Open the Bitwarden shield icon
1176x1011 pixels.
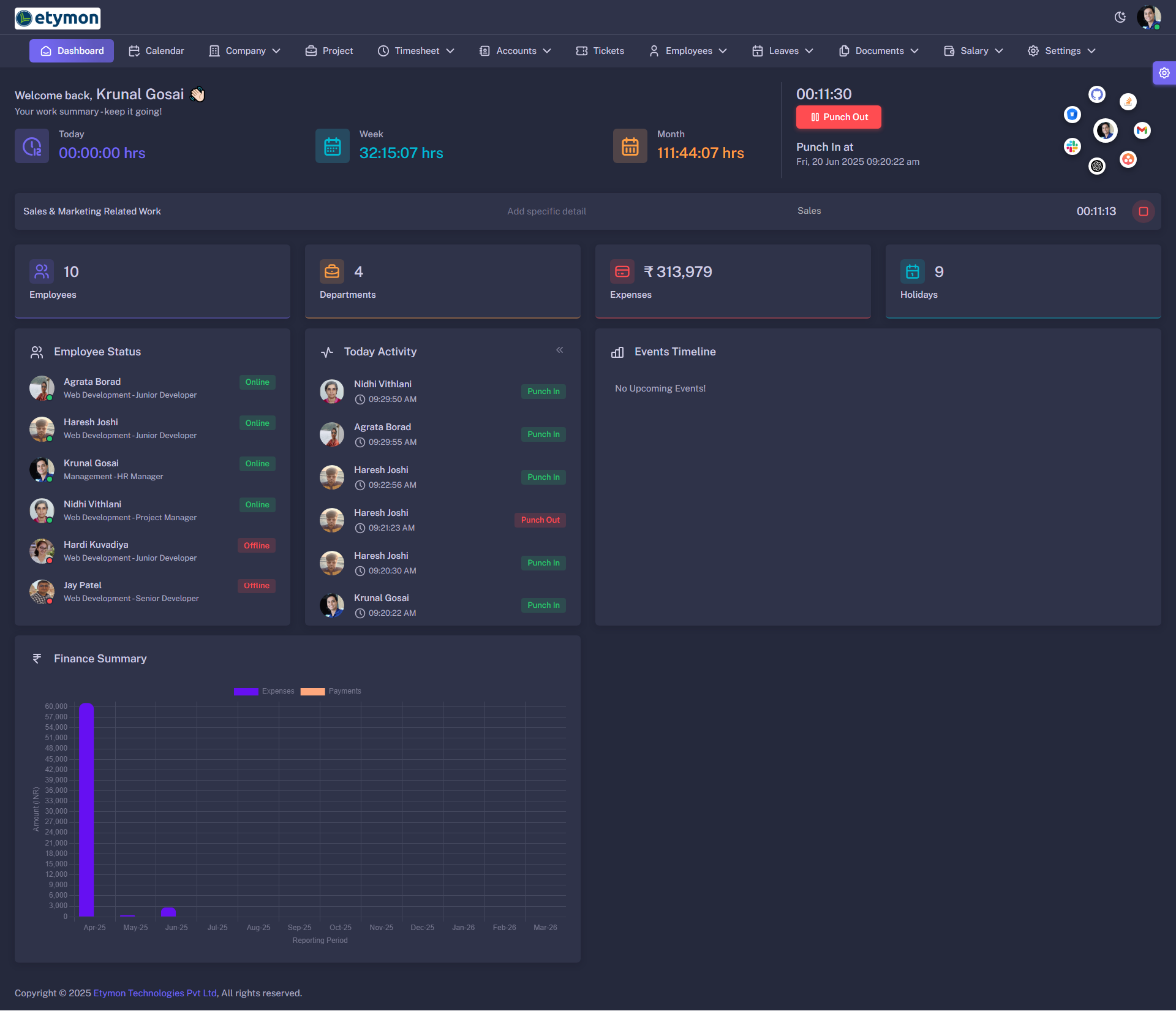coord(1072,115)
